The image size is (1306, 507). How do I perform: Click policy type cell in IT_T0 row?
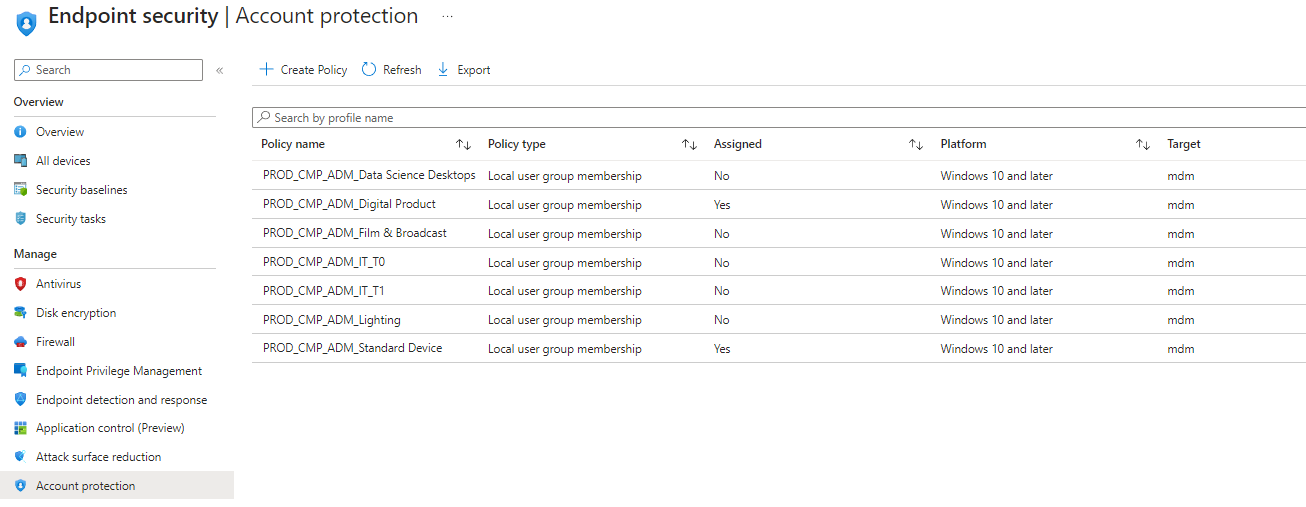pos(565,263)
